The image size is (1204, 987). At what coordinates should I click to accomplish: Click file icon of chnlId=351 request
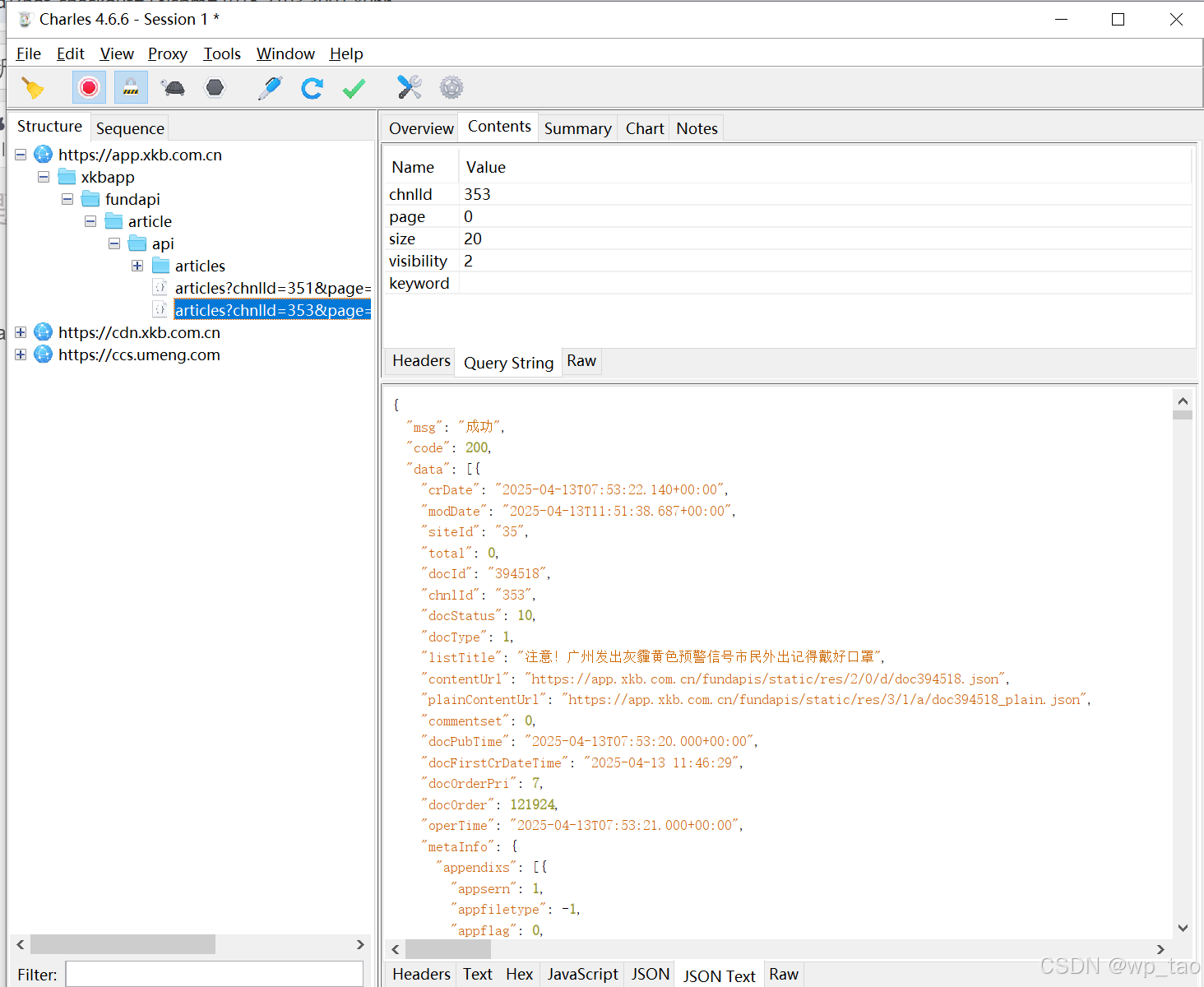(160, 288)
